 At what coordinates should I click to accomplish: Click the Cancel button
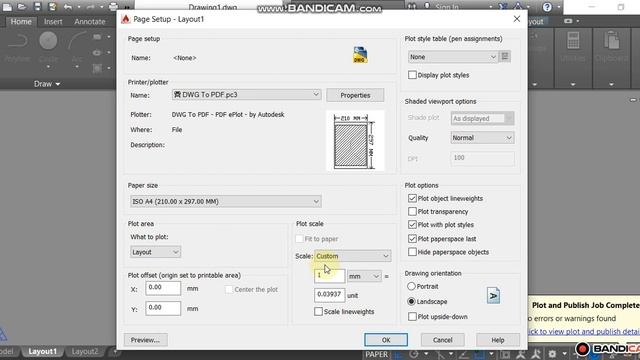pyautogui.click(x=442, y=340)
